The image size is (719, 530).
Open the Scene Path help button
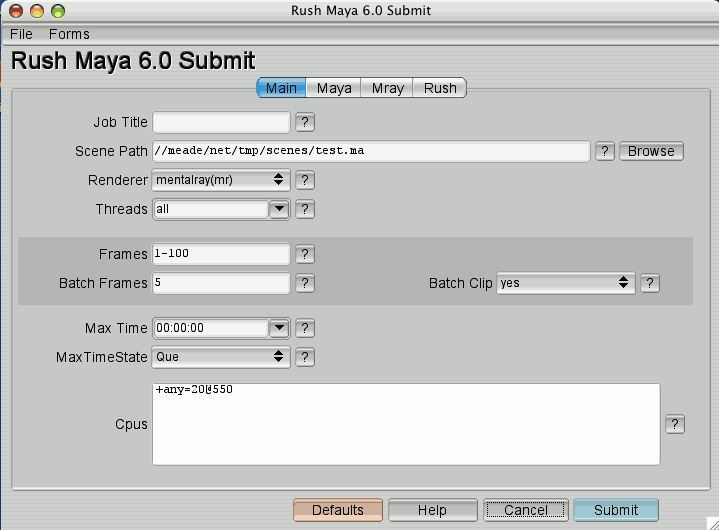(605, 151)
